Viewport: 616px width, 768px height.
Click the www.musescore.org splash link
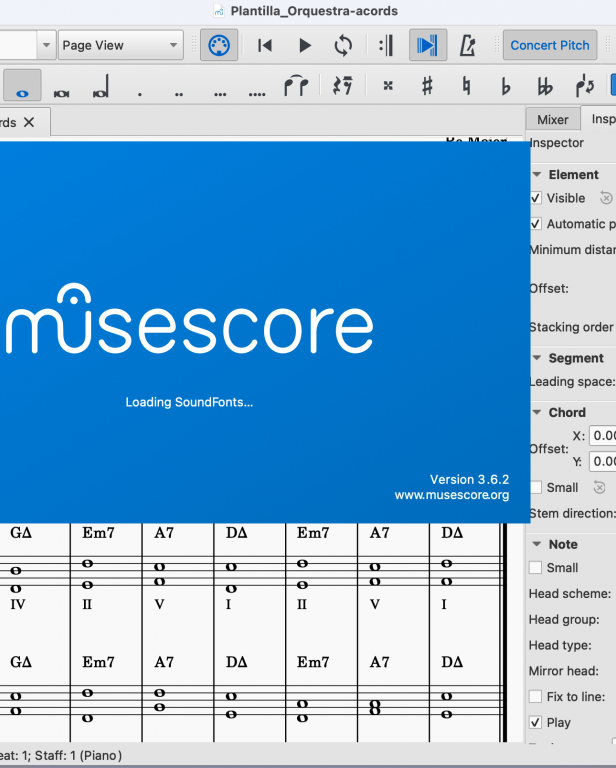(x=451, y=495)
